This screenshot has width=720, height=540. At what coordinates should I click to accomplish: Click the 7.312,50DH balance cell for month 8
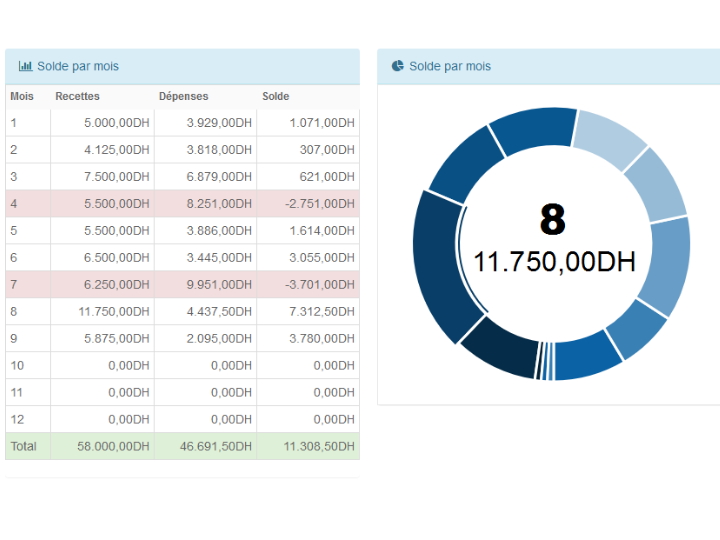pos(320,312)
